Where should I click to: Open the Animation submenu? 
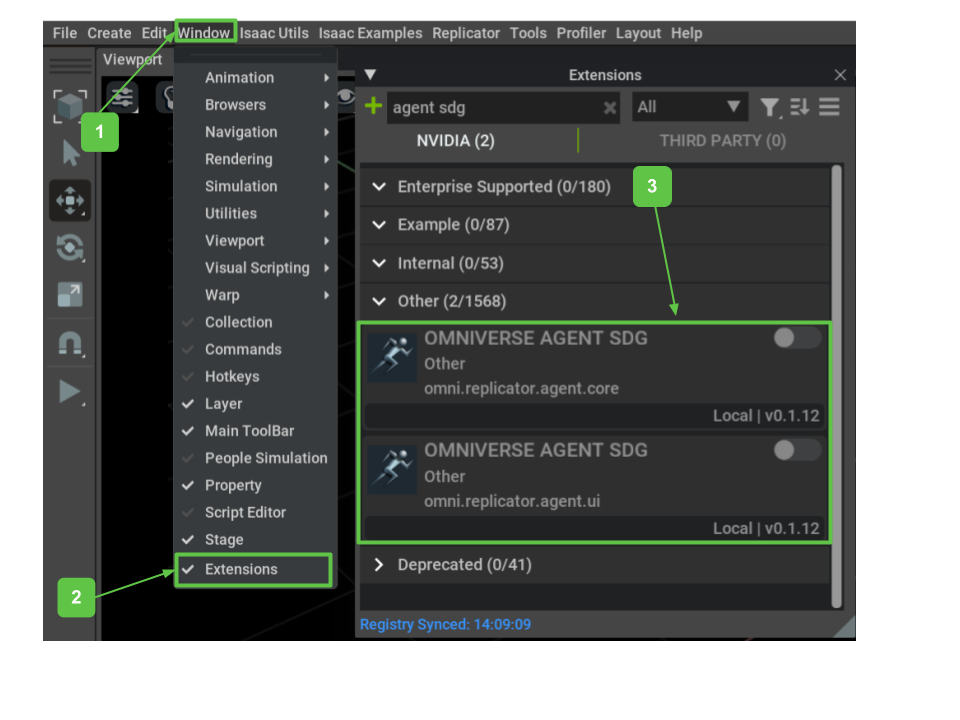click(x=256, y=78)
